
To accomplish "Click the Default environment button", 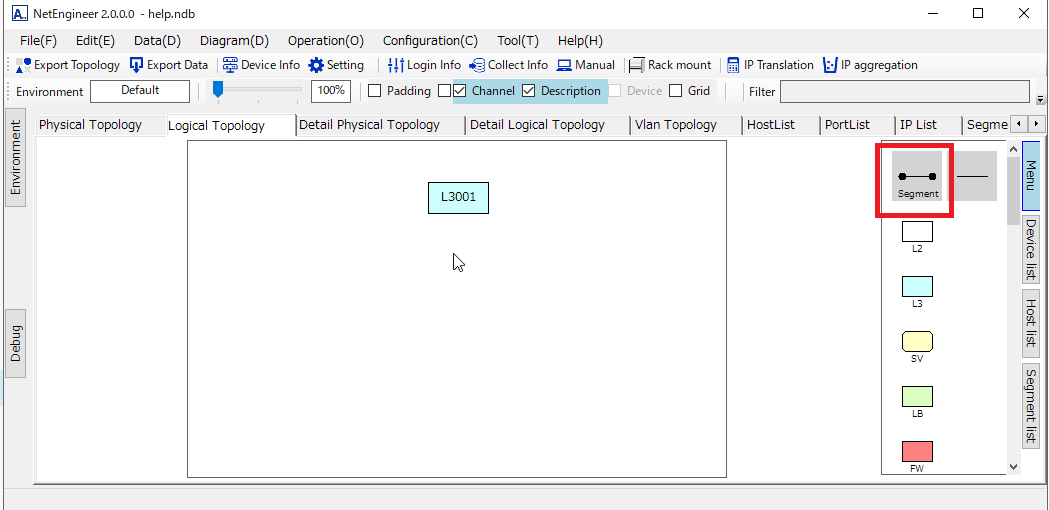I will 140,91.
